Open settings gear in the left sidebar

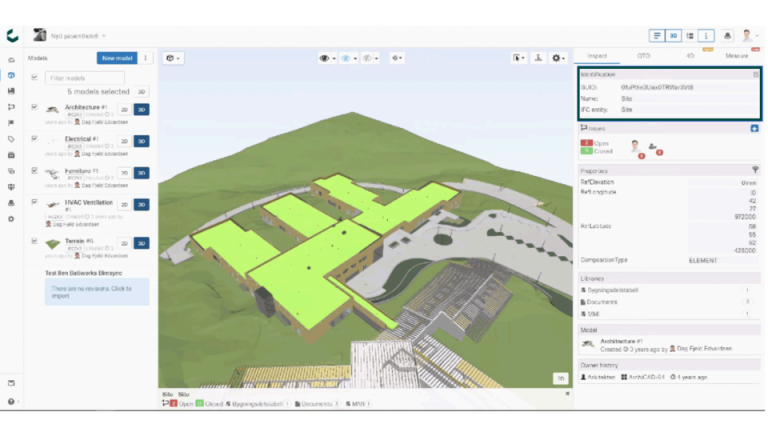[x=11, y=218]
